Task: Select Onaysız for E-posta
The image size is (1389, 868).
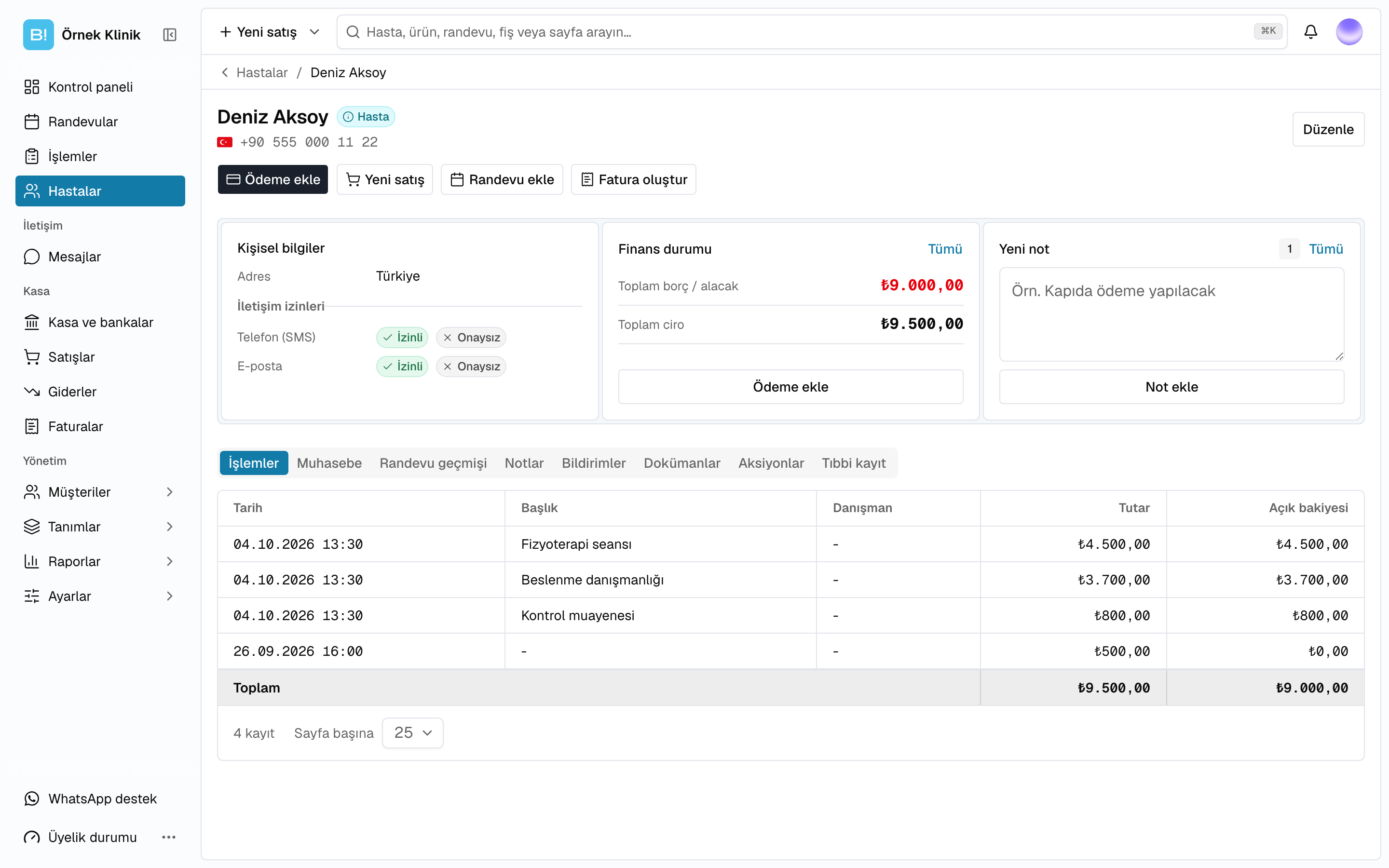Action: (x=471, y=366)
